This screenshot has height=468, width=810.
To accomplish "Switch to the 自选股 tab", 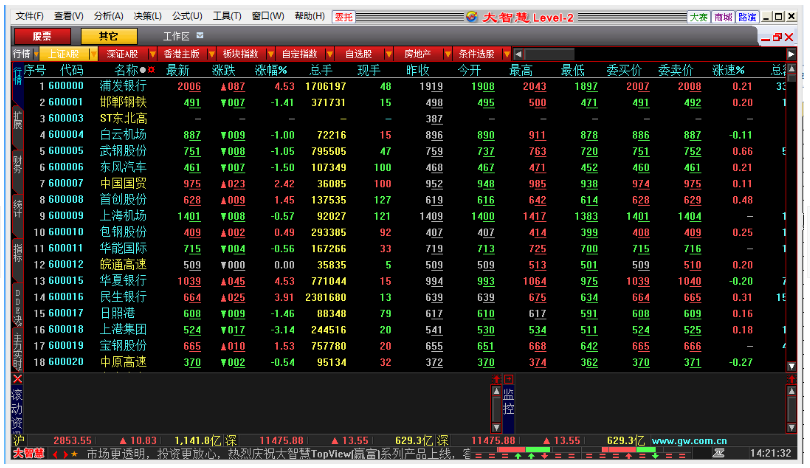I will click(x=359, y=54).
